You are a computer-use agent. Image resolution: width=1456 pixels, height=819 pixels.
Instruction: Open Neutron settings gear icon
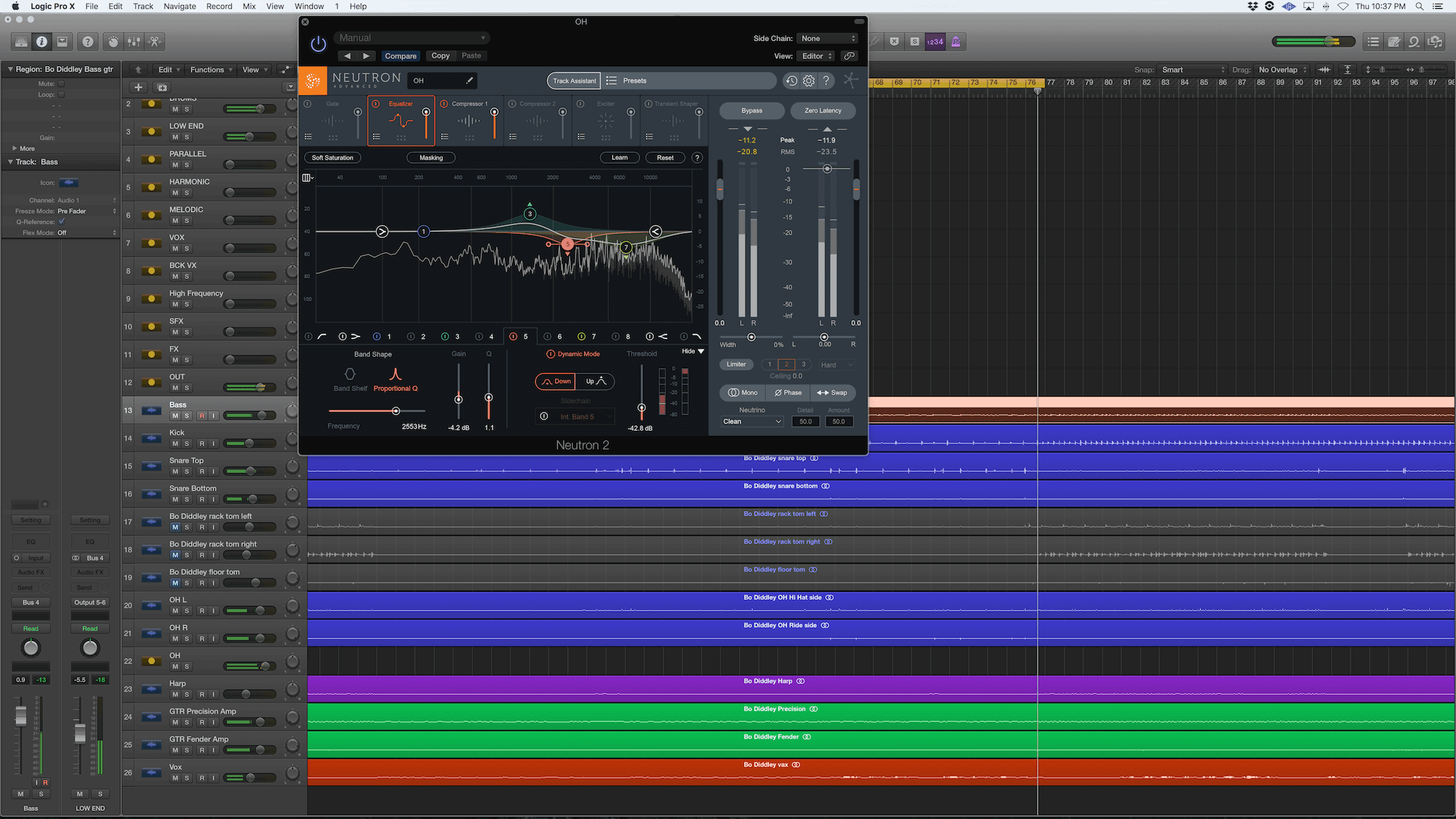click(x=809, y=81)
